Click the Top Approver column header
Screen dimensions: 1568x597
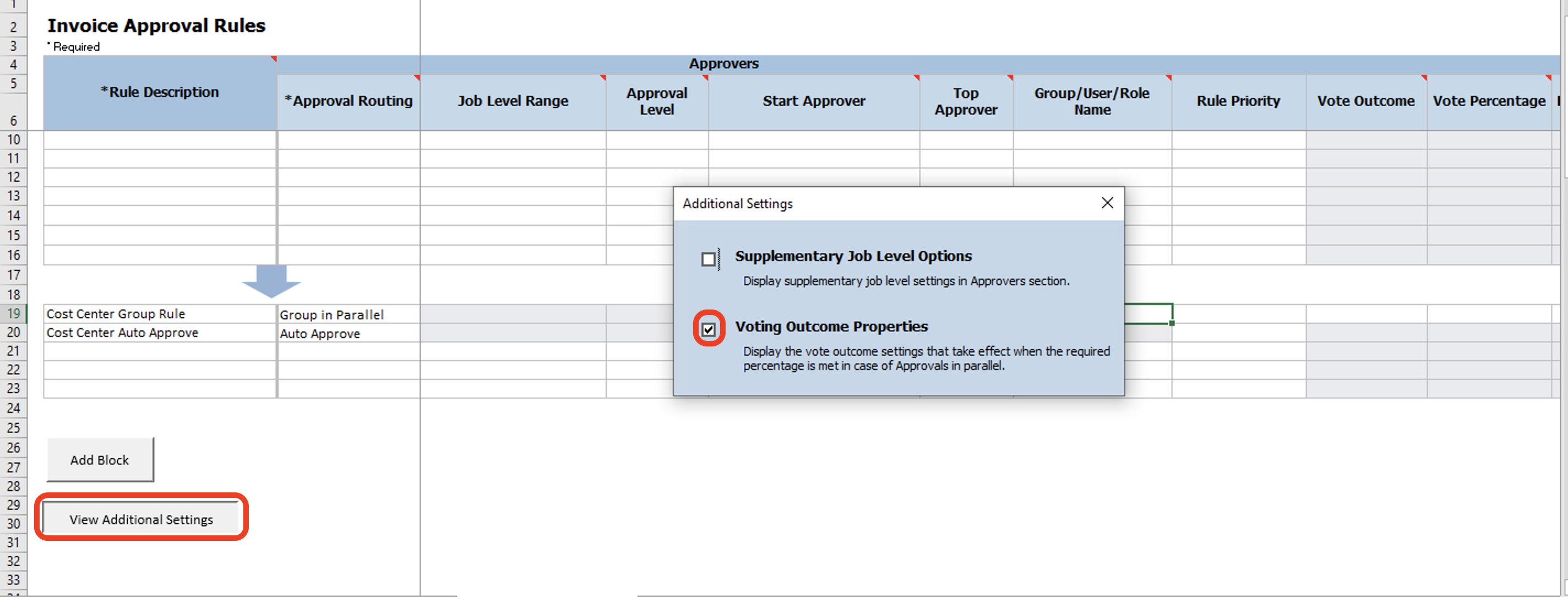click(x=966, y=102)
